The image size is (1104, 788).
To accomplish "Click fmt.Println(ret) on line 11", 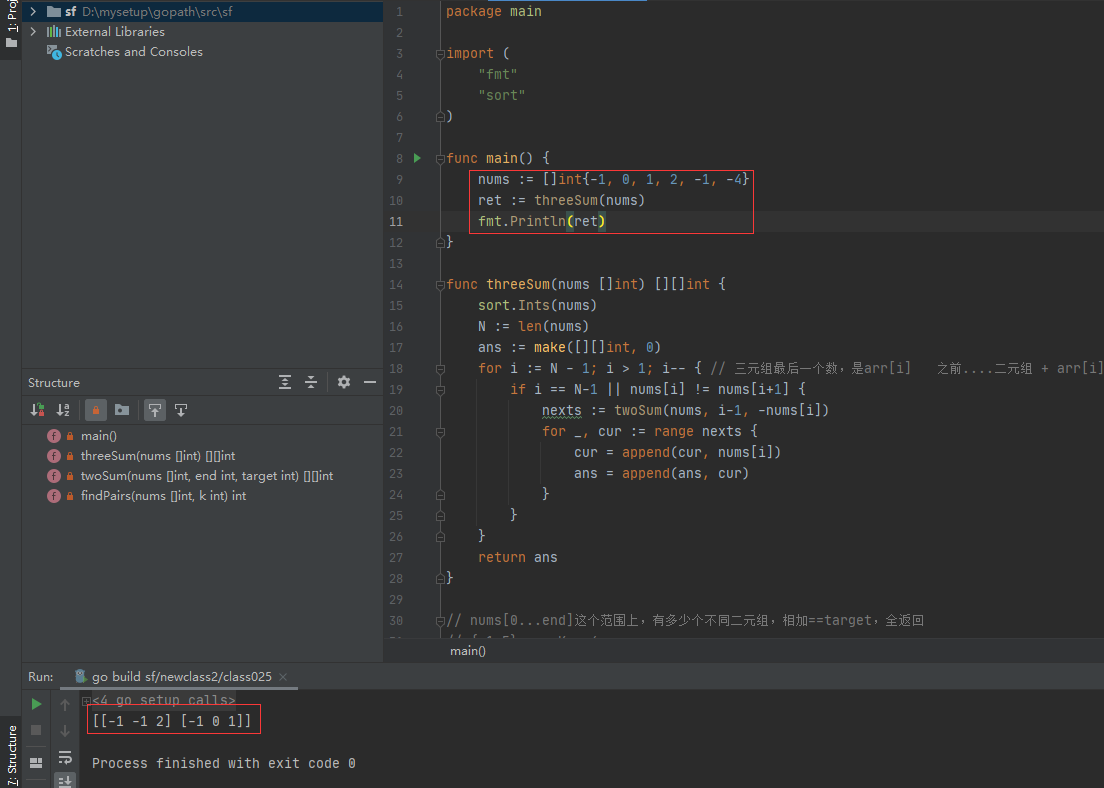I will click(x=541, y=221).
